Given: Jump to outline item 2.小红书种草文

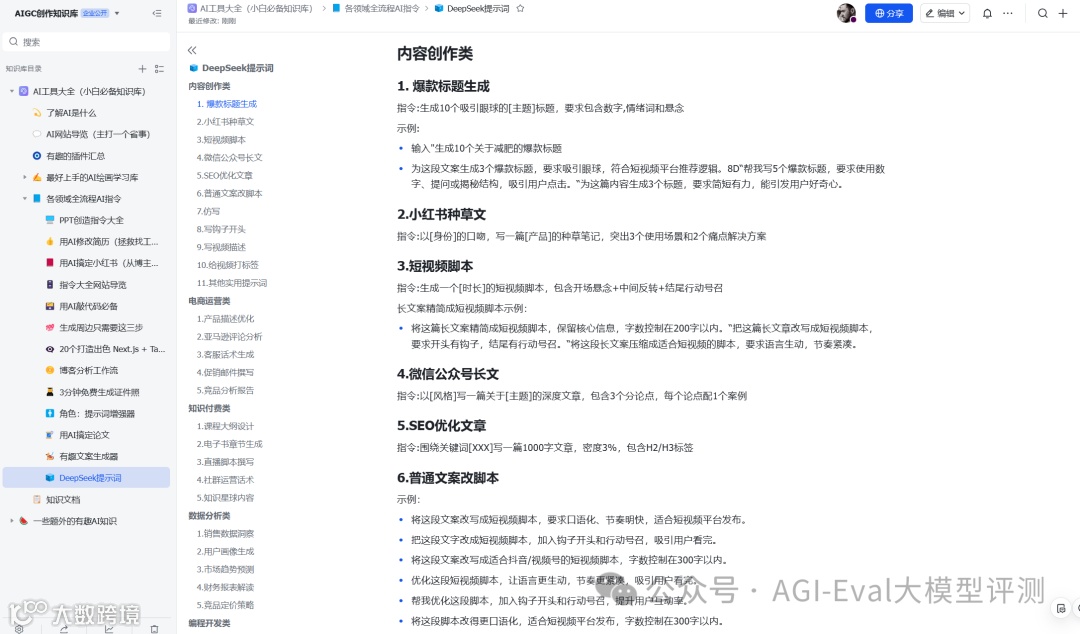Looking at the screenshot, I should [x=225, y=122].
